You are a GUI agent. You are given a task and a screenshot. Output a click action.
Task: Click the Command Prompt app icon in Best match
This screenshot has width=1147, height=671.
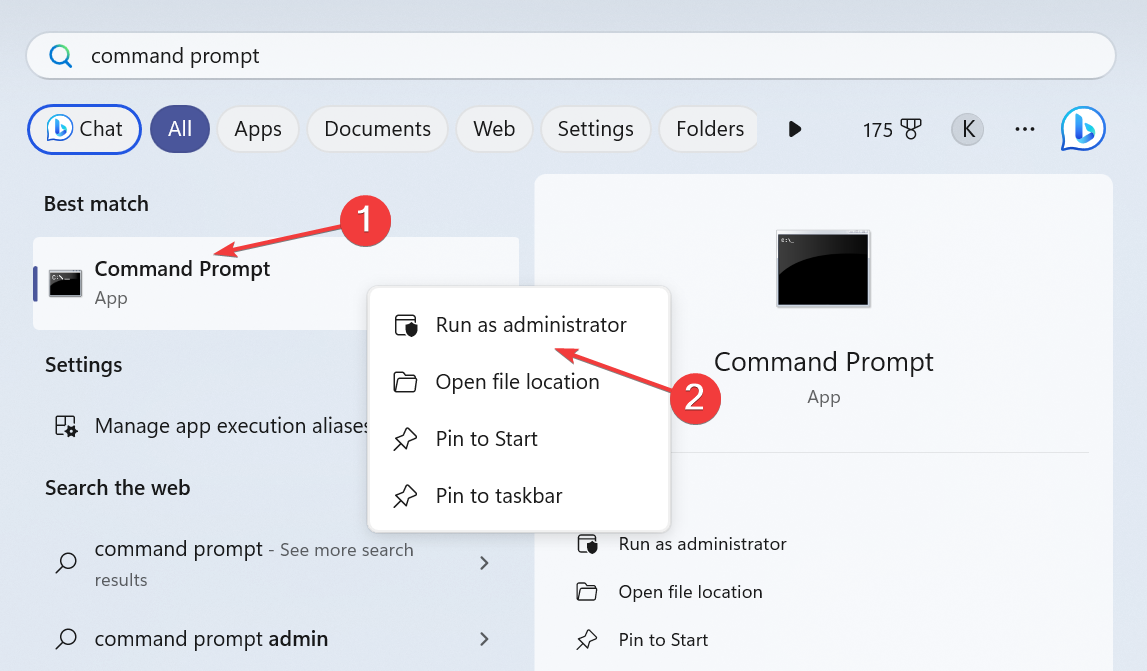pos(64,283)
